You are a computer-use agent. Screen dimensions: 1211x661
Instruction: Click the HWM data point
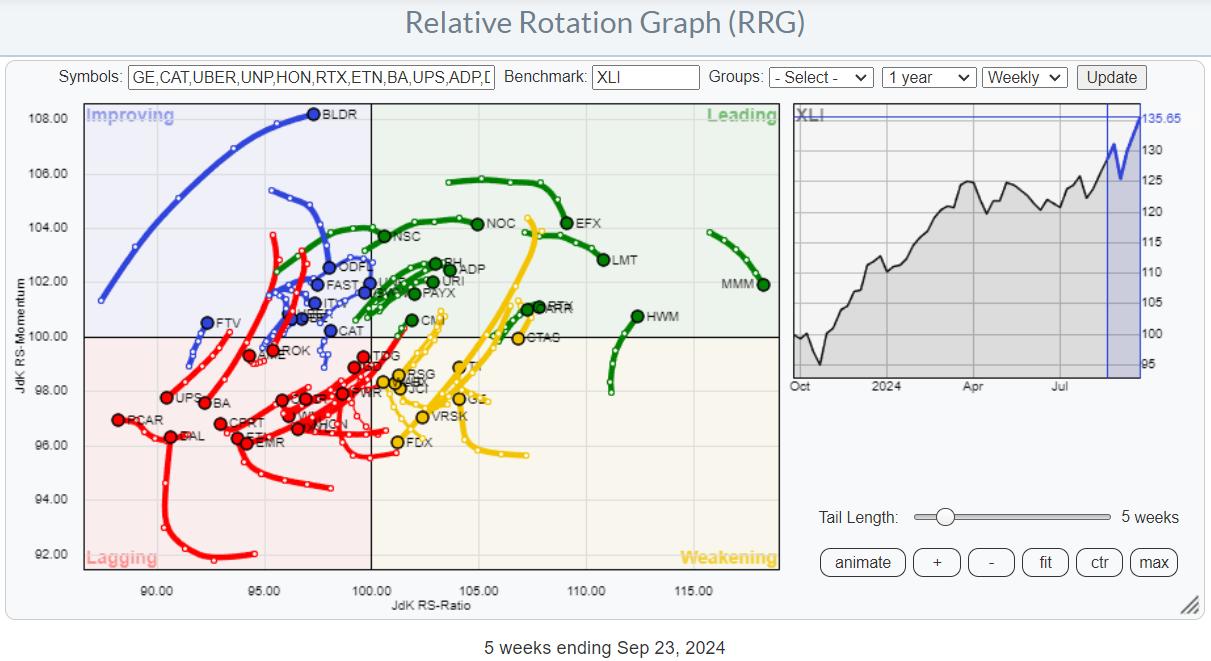pos(638,316)
